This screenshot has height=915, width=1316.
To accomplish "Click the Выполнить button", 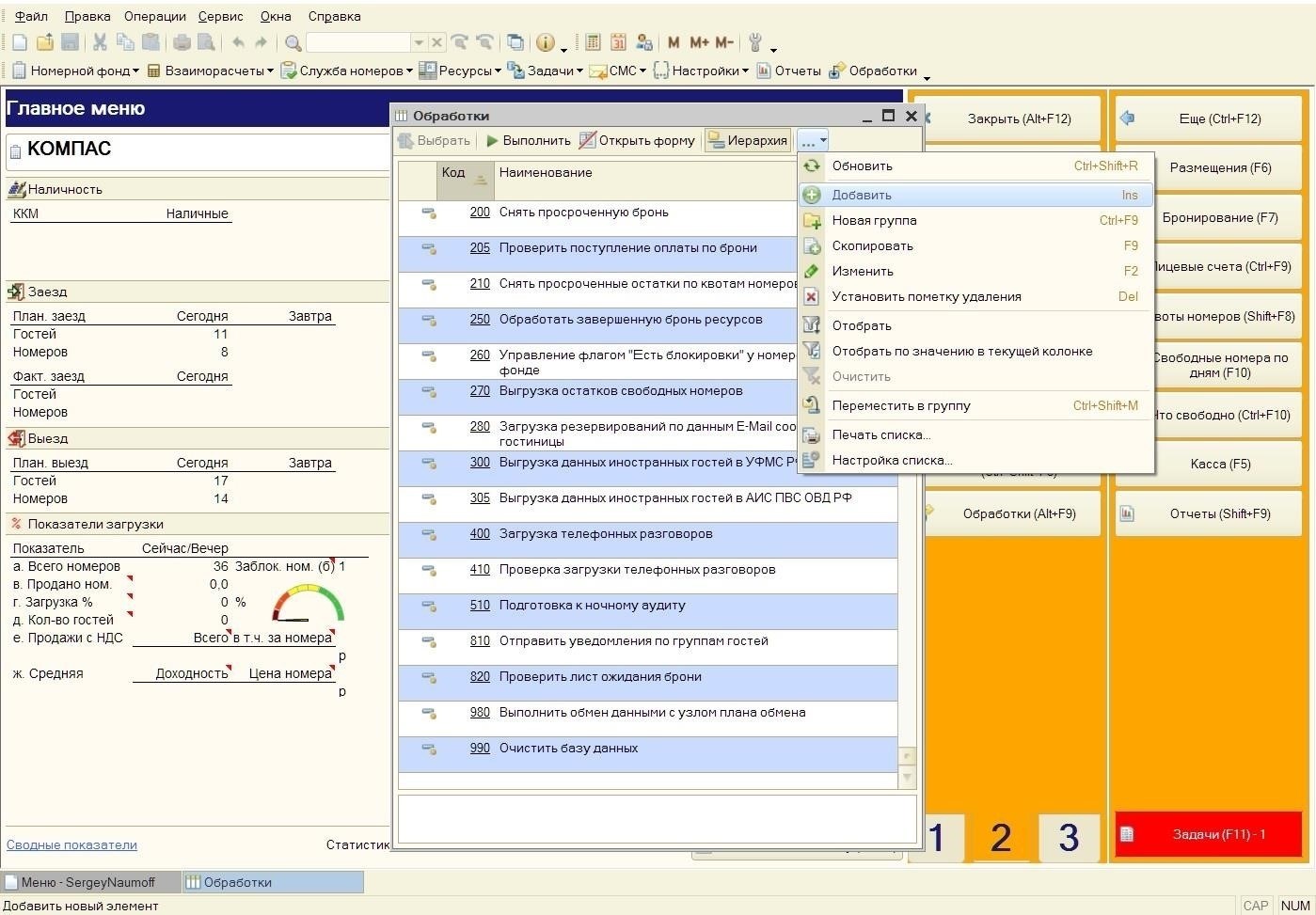I will point(528,140).
